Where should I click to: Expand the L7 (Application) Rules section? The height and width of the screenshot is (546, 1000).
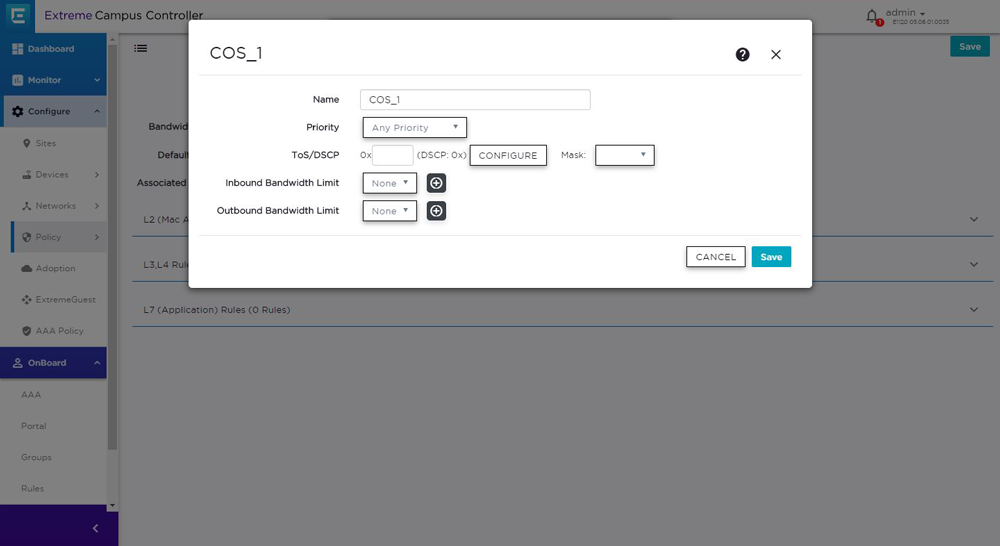click(x=973, y=310)
